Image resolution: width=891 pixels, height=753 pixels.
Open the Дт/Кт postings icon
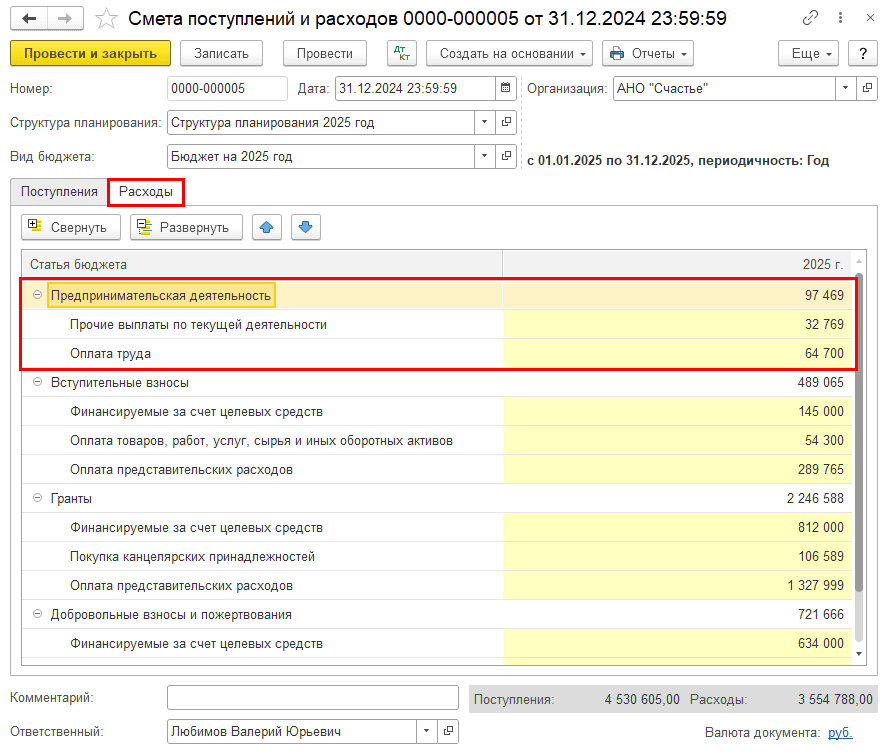point(401,54)
